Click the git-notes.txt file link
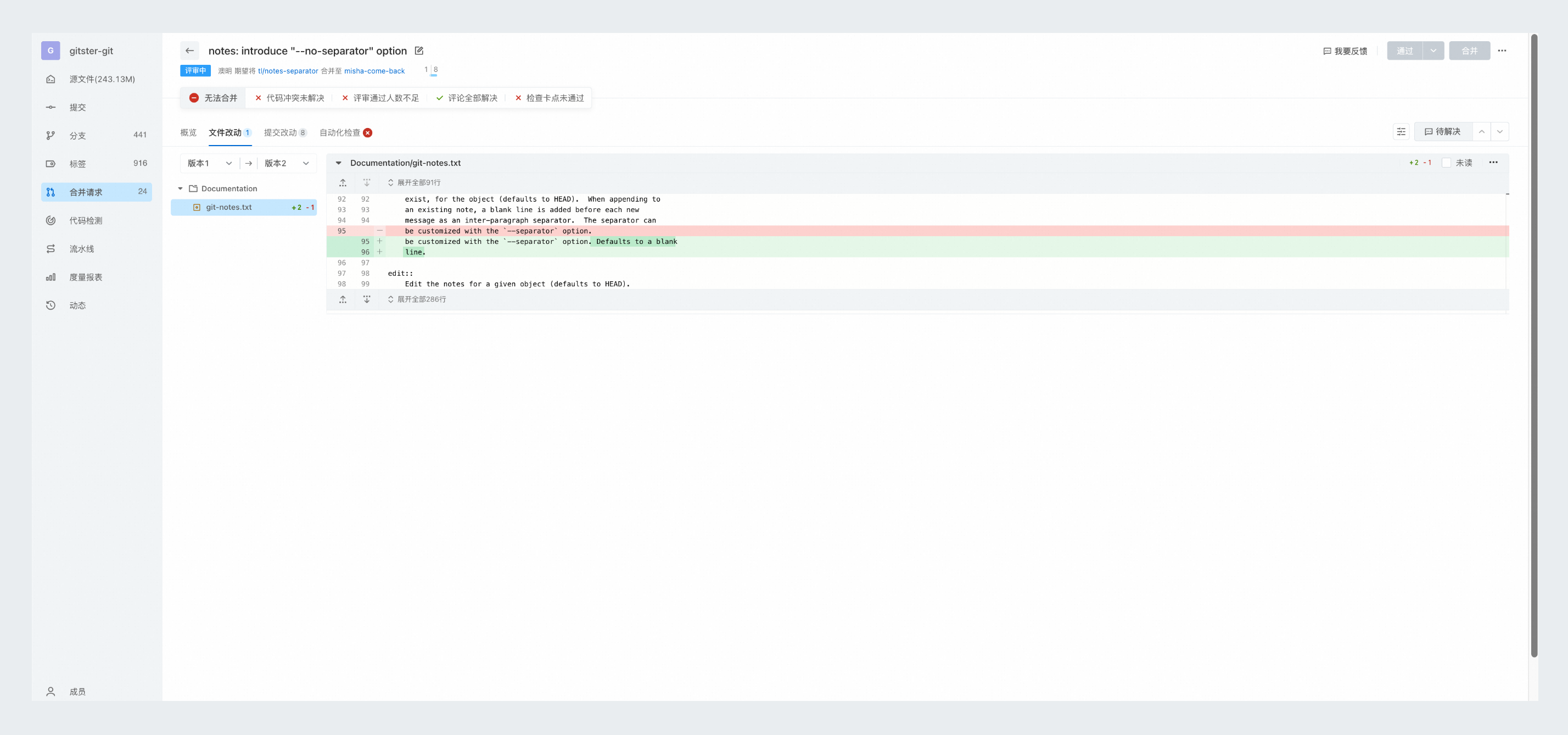Screen dimensions: 1568x735 pos(229,207)
